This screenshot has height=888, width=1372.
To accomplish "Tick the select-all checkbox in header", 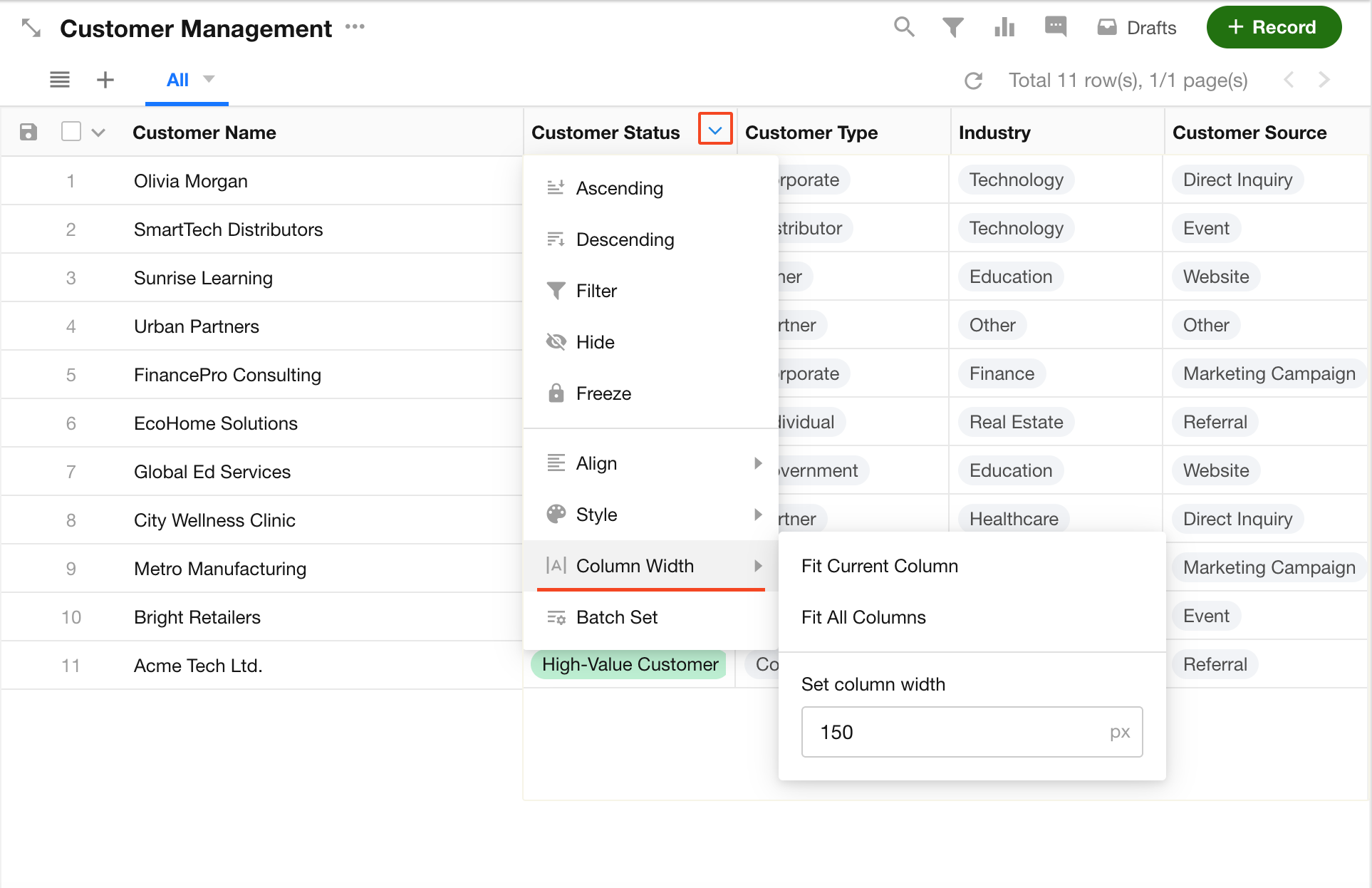I will tap(71, 132).
